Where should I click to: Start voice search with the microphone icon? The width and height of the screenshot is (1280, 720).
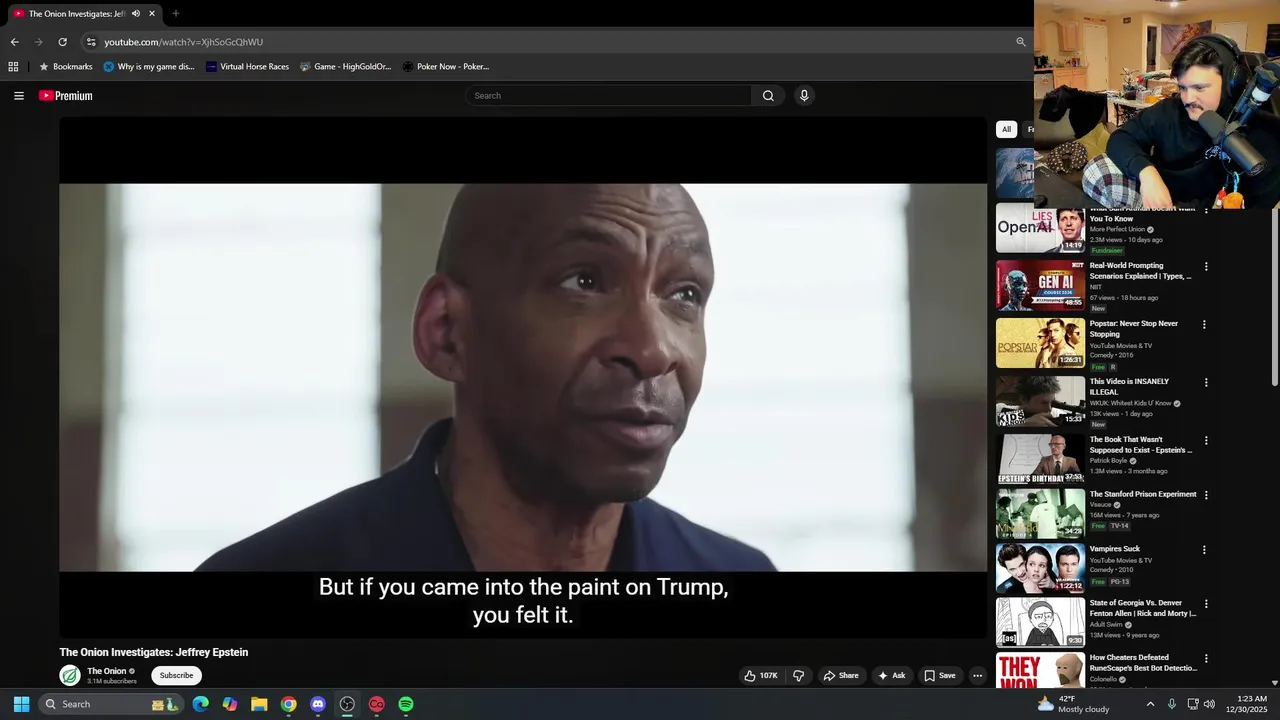[x=804, y=96]
